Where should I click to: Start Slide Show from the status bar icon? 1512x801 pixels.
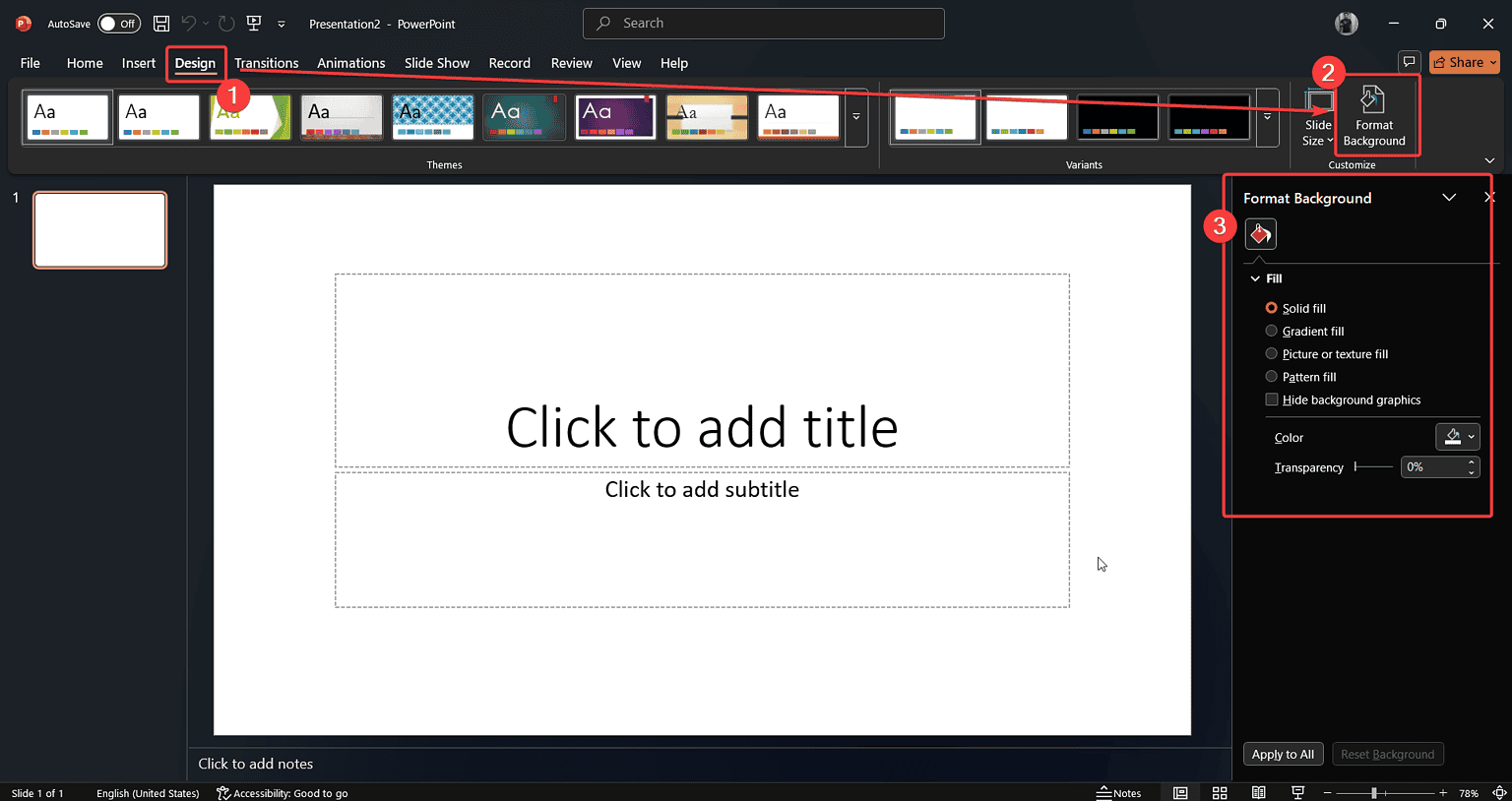pyautogui.click(x=1297, y=792)
